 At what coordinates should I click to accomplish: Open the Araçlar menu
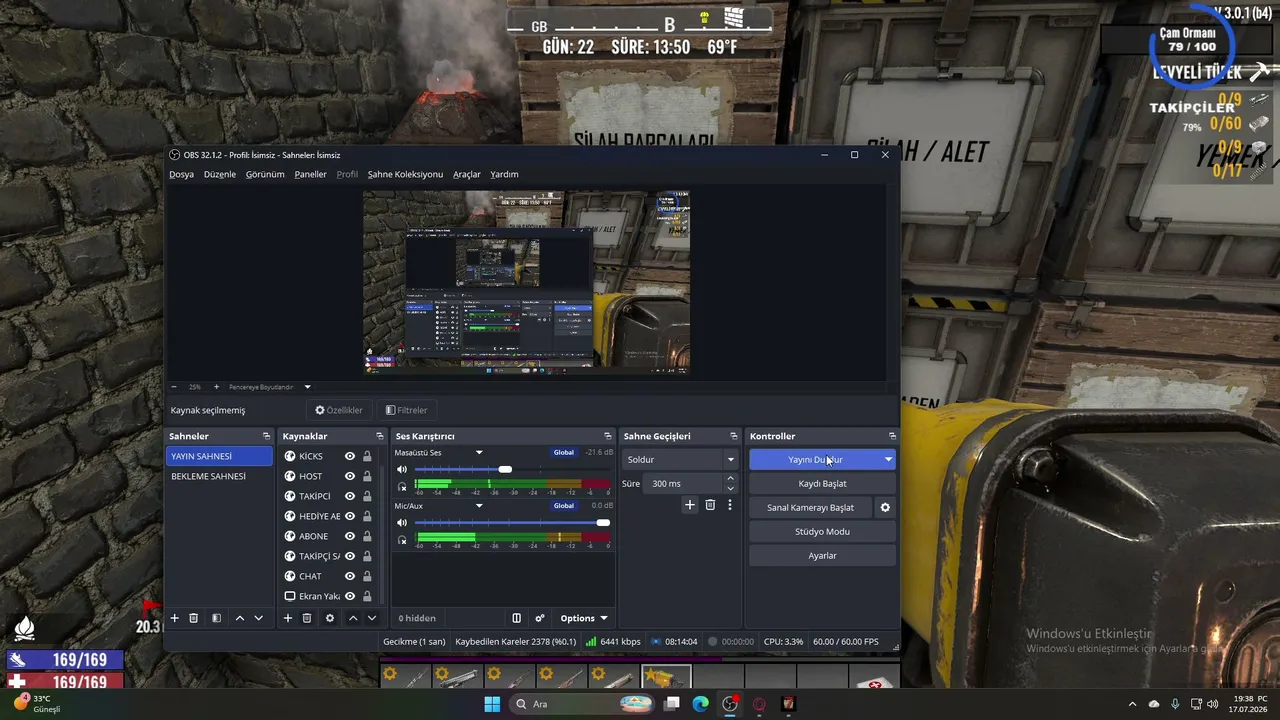coord(467,174)
